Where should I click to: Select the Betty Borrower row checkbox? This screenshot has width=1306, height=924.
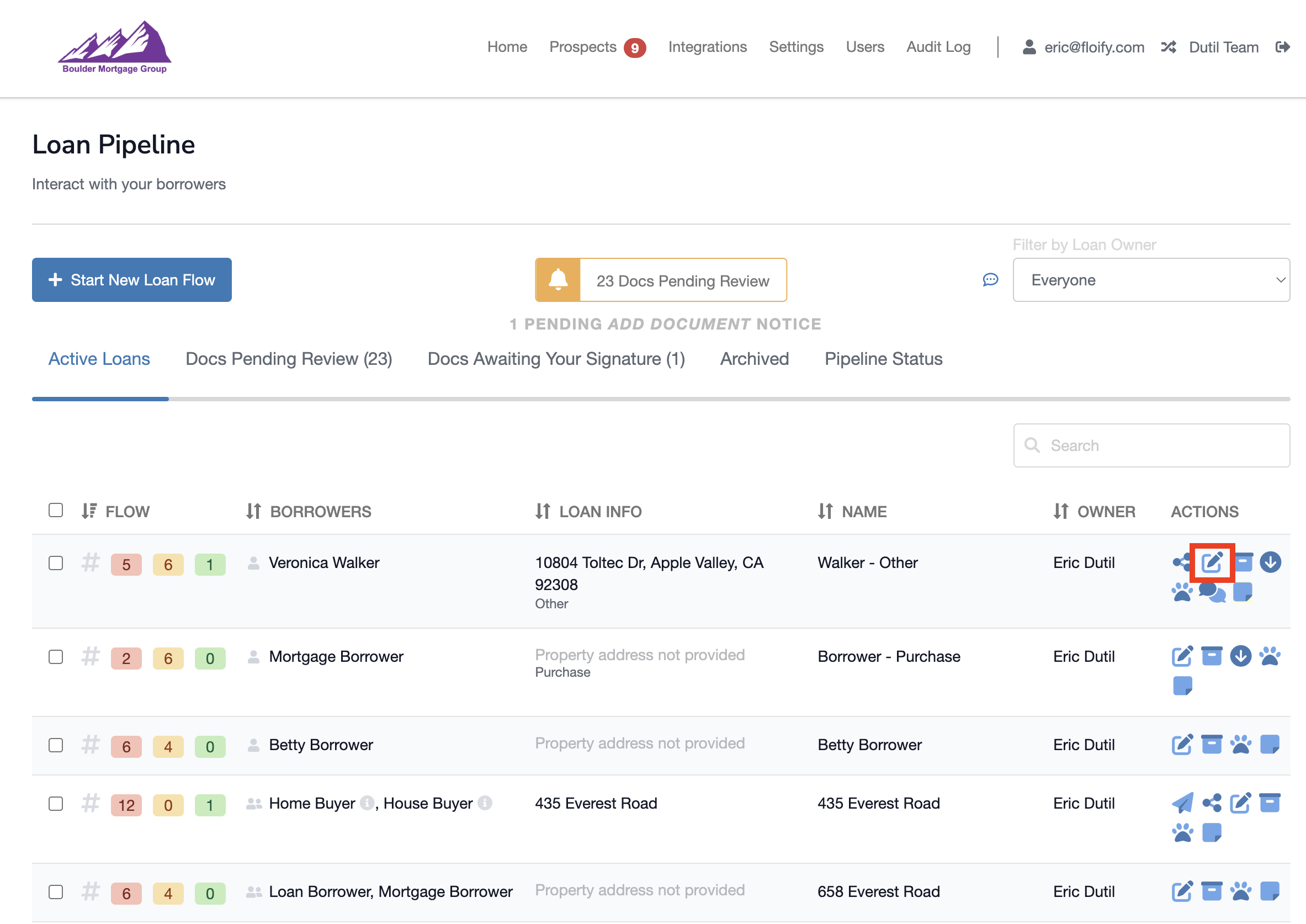pyautogui.click(x=56, y=745)
